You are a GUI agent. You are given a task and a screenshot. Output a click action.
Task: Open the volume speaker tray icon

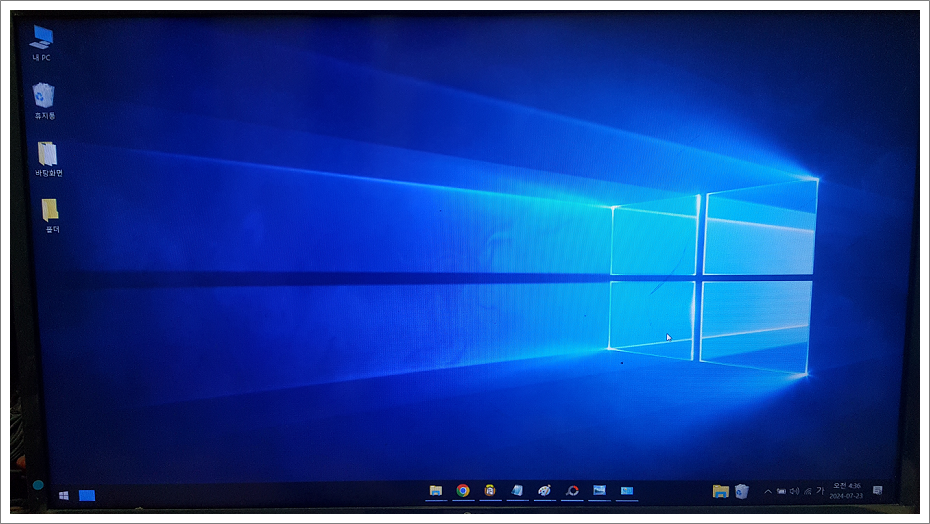[794, 491]
